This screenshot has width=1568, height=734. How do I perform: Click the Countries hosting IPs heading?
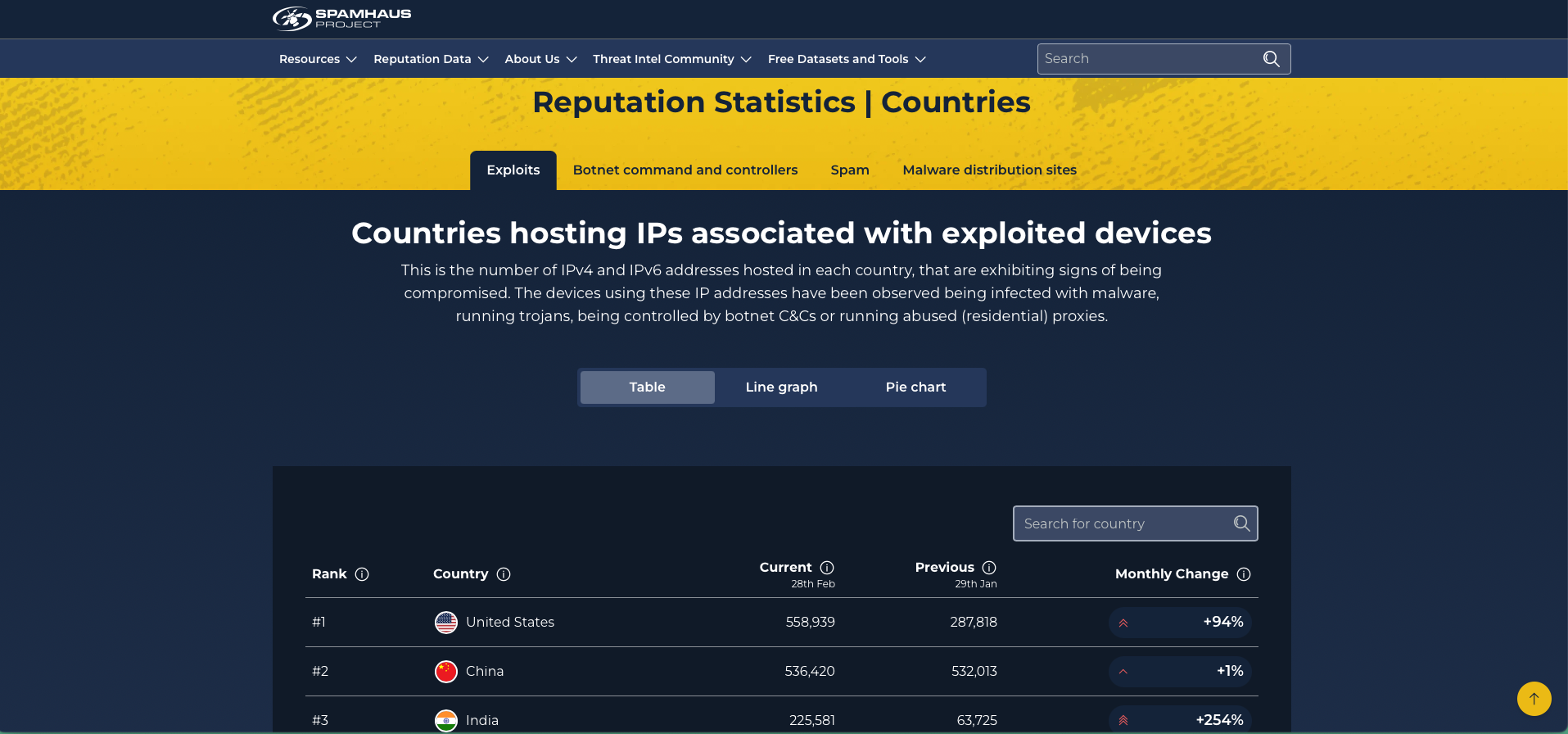pos(782,233)
